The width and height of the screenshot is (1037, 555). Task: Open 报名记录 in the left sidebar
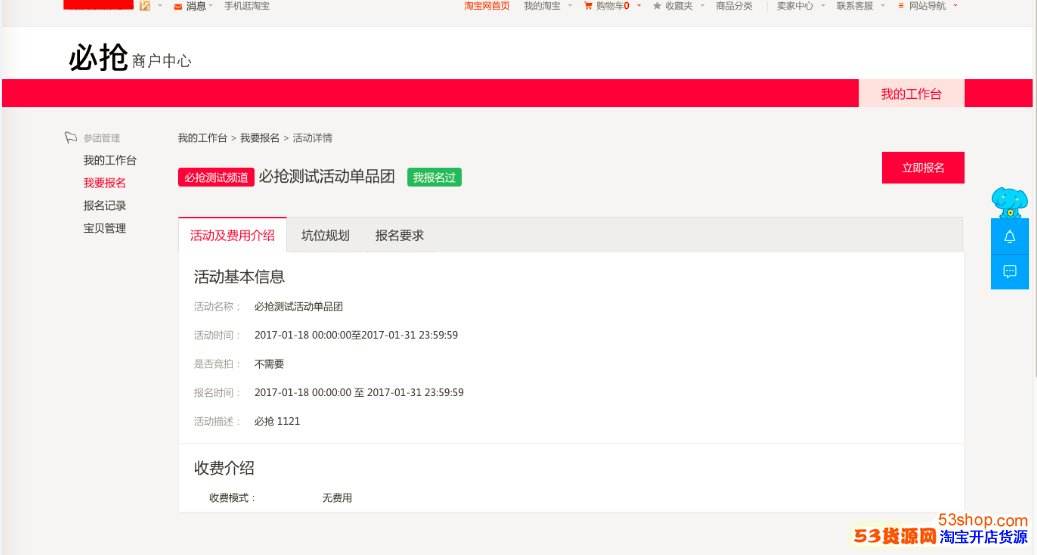tap(104, 206)
